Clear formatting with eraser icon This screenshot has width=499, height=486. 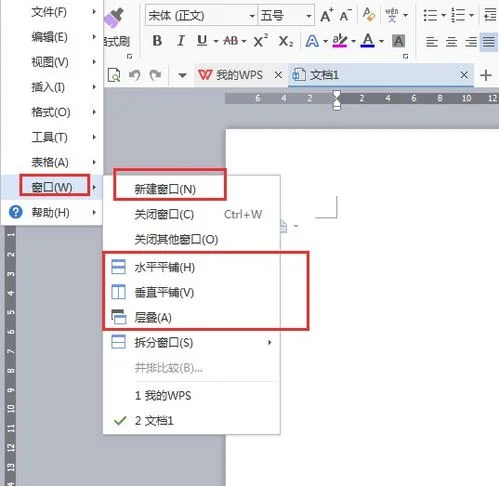(369, 15)
